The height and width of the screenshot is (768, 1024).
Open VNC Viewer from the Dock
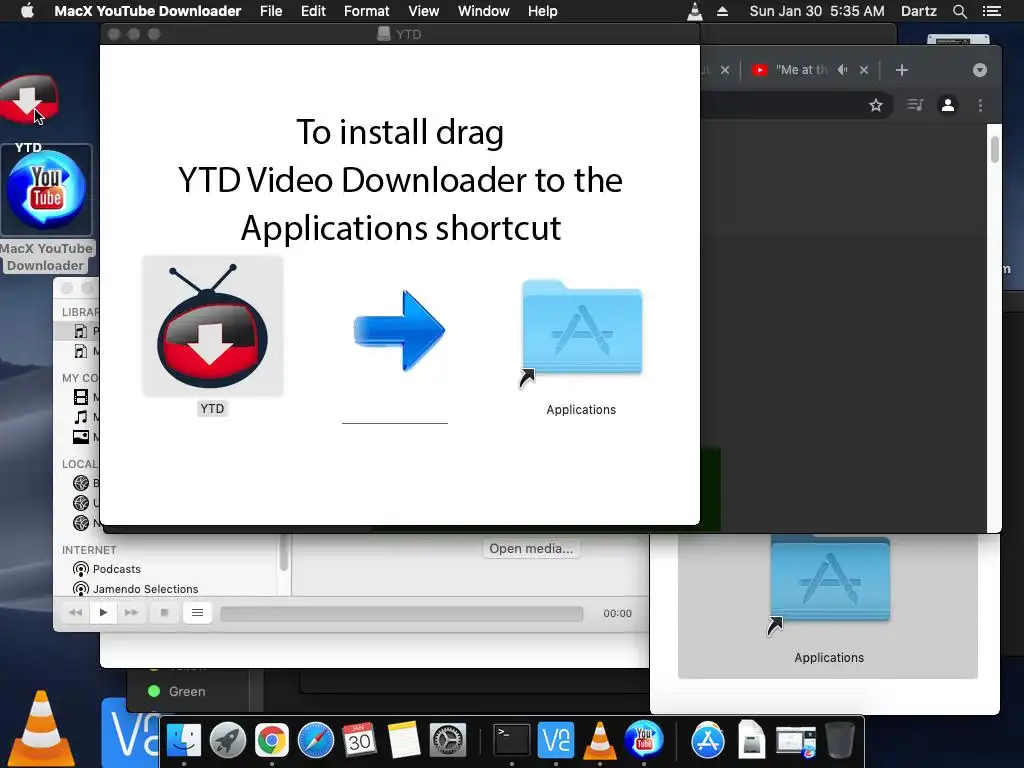pyautogui.click(x=556, y=740)
